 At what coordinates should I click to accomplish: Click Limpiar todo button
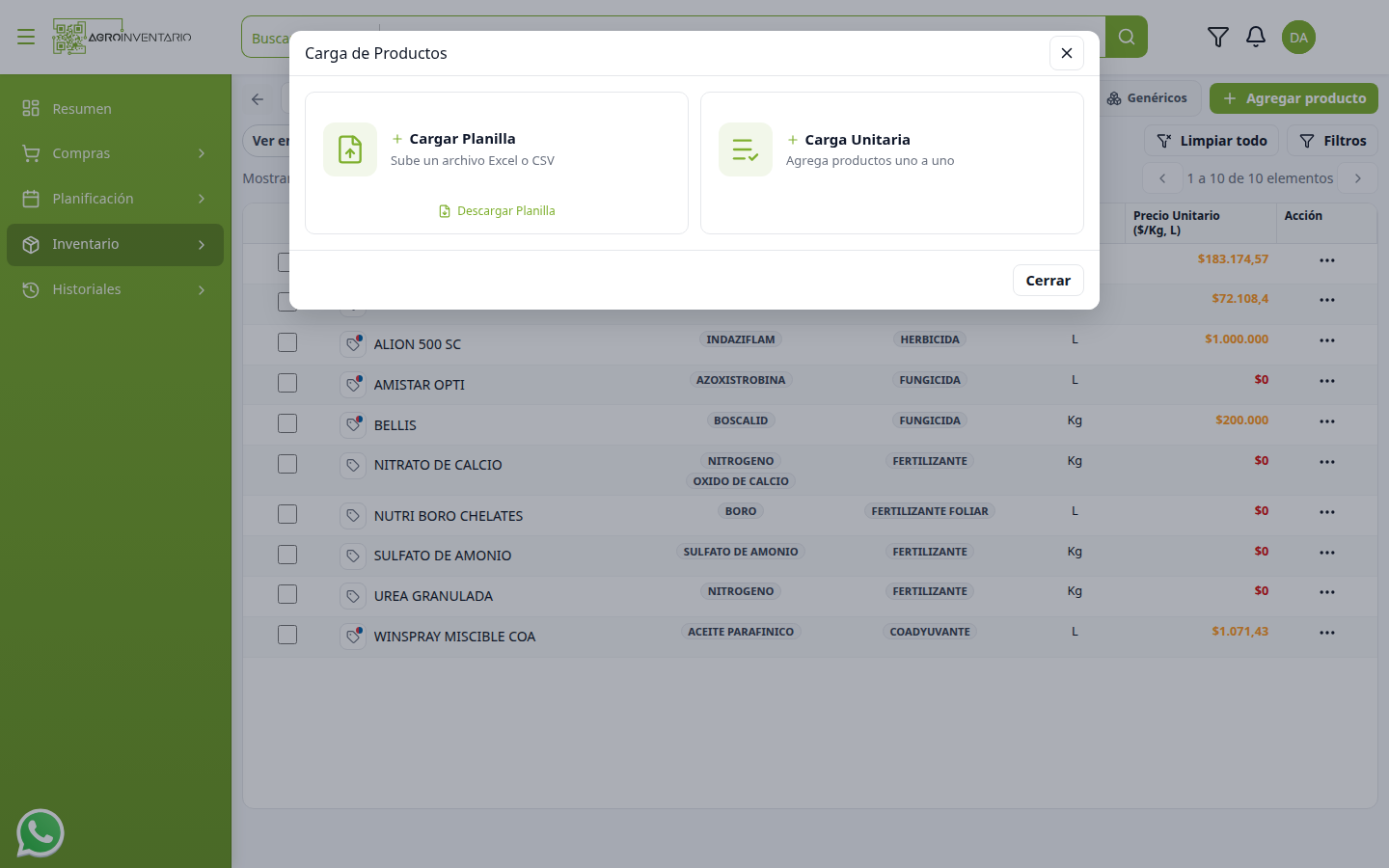point(1212,141)
